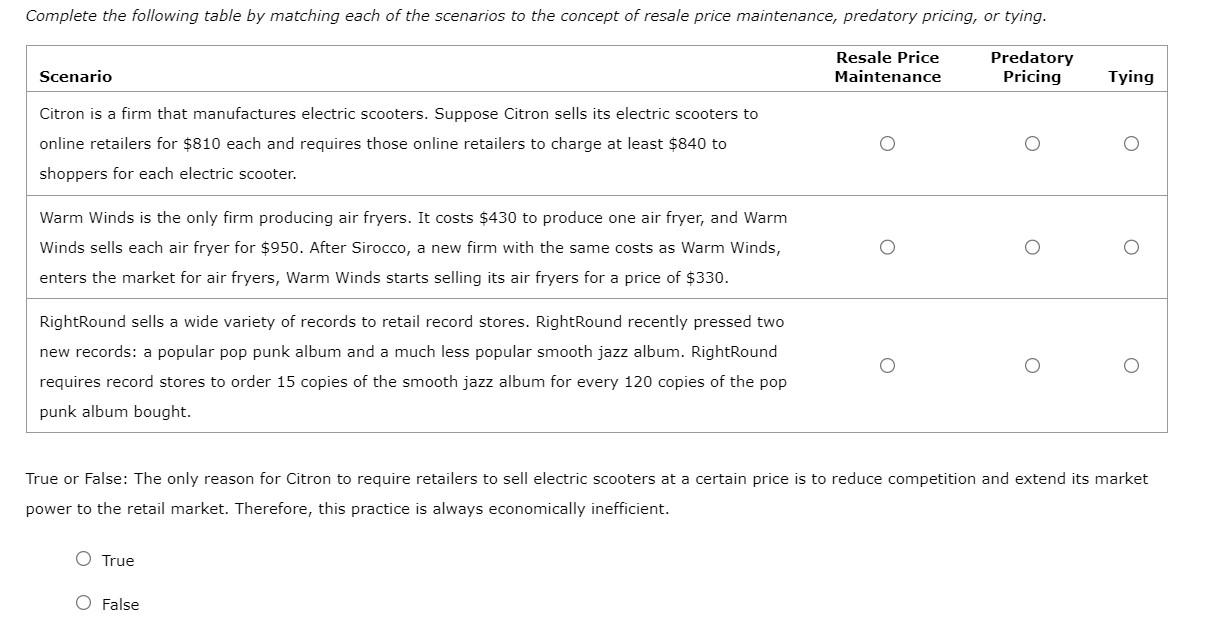The image size is (1208, 622).
Task: Click the Scenario column header
Action: tap(76, 77)
